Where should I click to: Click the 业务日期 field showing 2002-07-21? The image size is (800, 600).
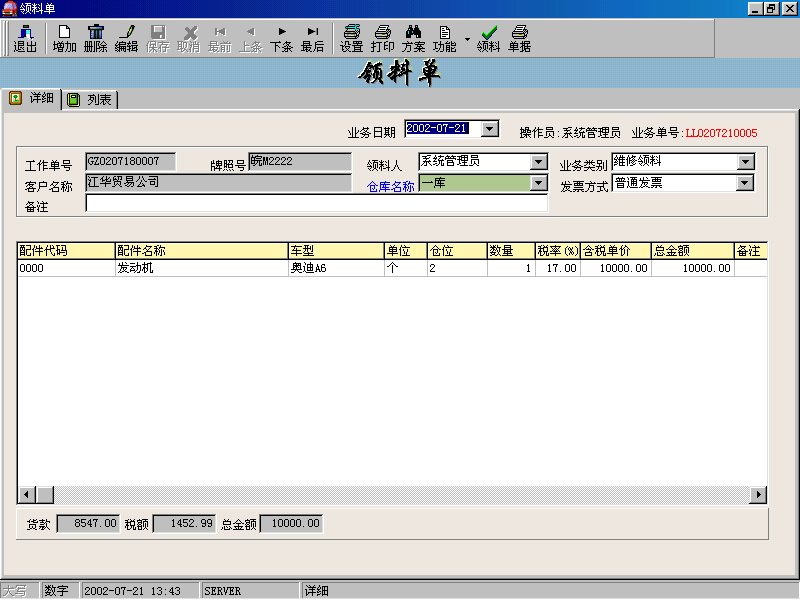pyautogui.click(x=442, y=129)
